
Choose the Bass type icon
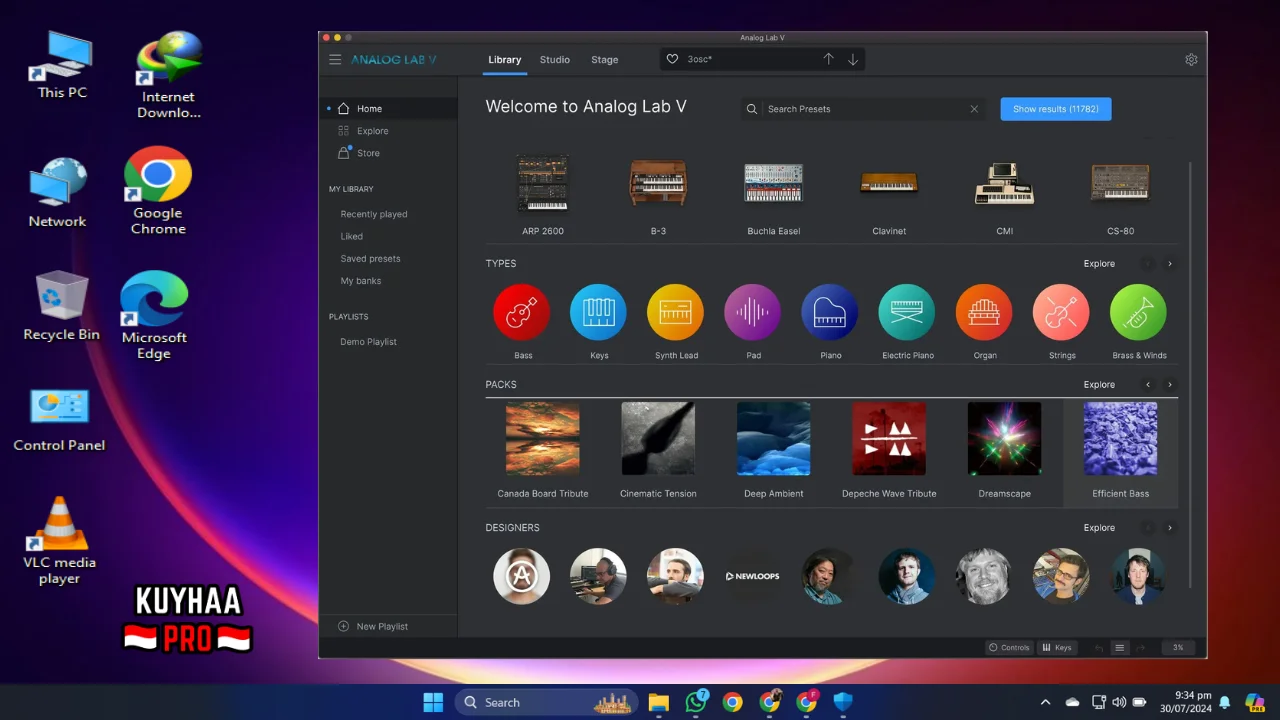(522, 312)
